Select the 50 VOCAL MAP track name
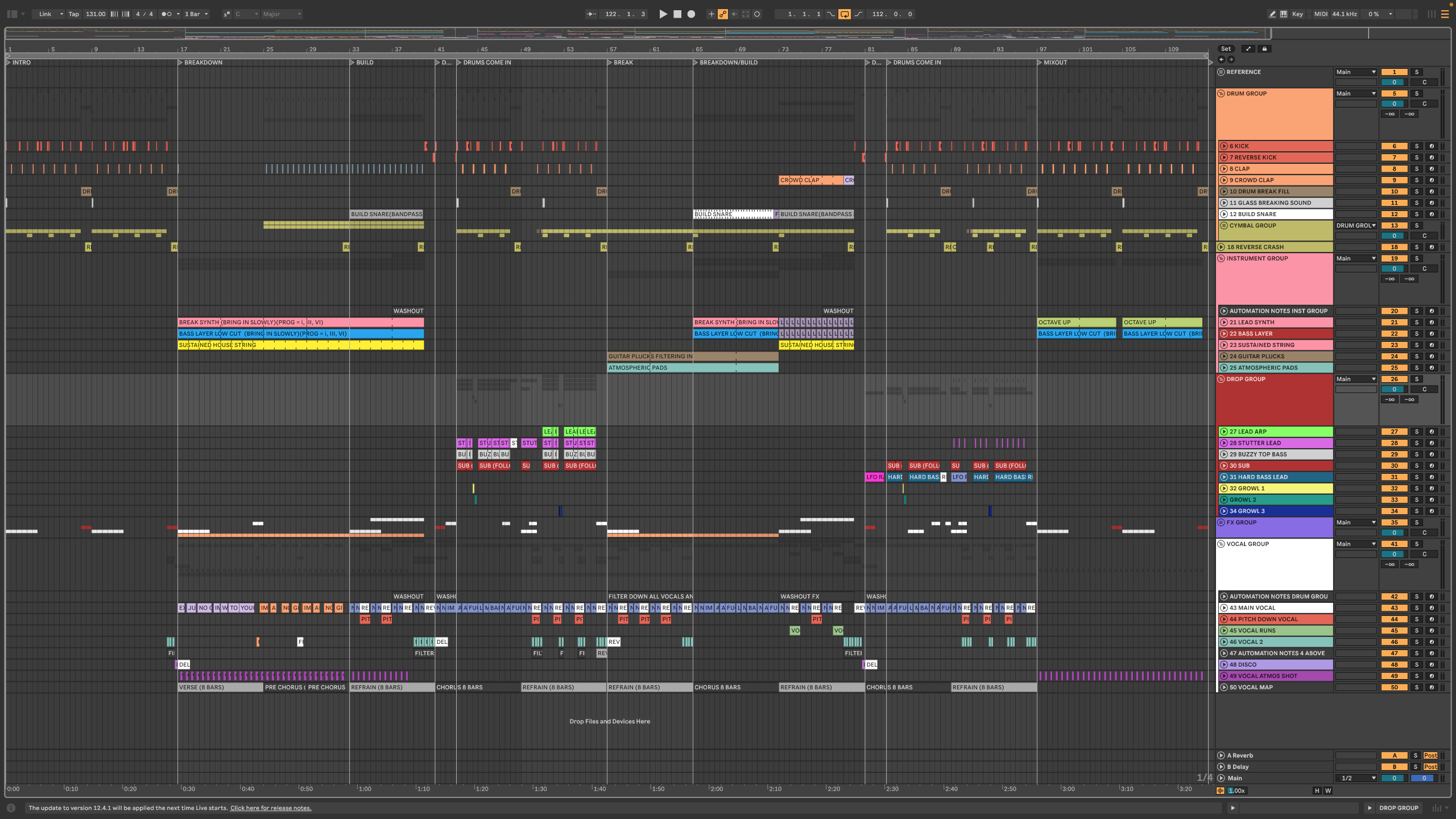Image resolution: width=1456 pixels, height=819 pixels. 1251,687
